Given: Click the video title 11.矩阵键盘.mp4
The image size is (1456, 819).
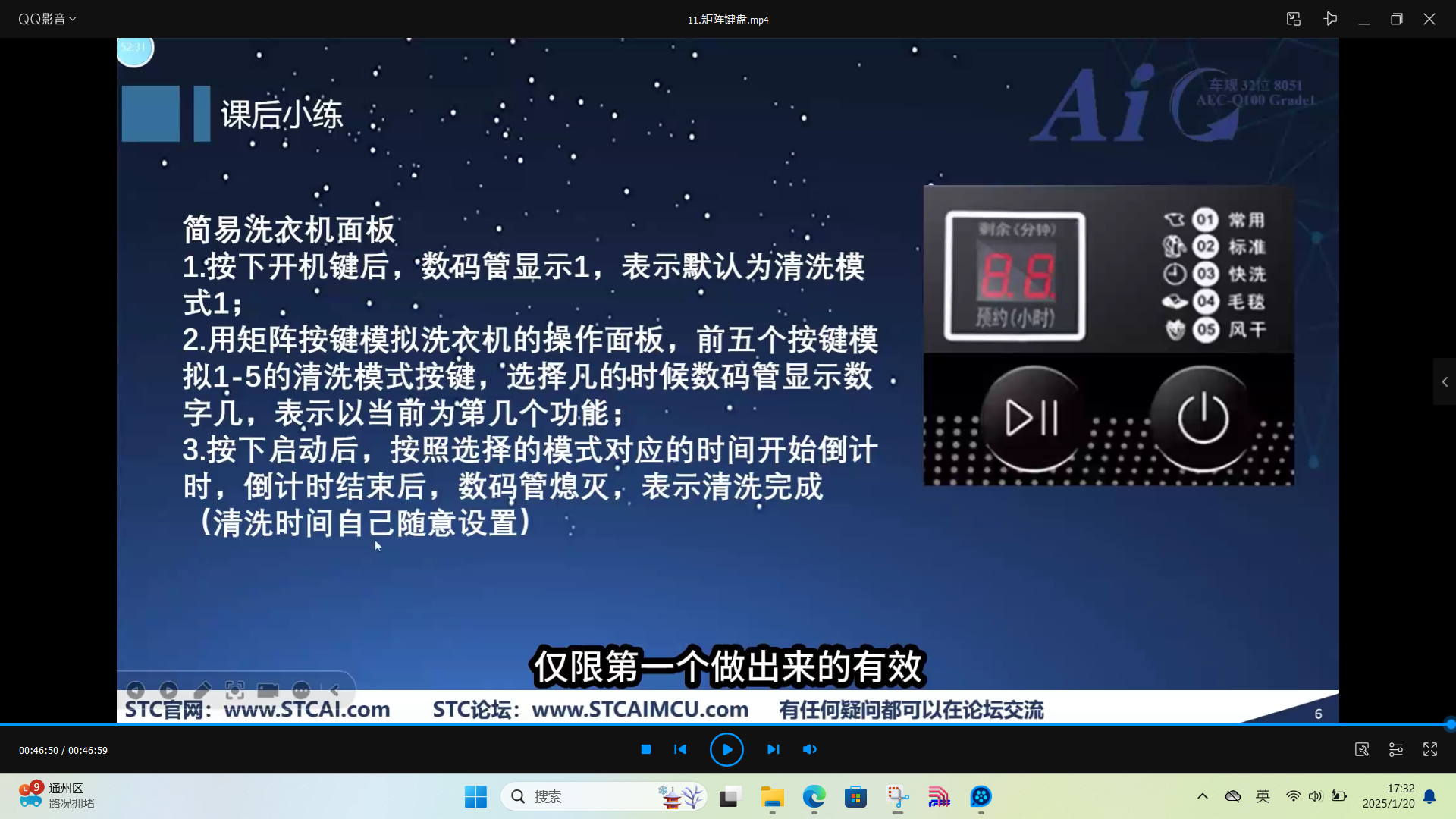Looking at the screenshot, I should coord(728,20).
